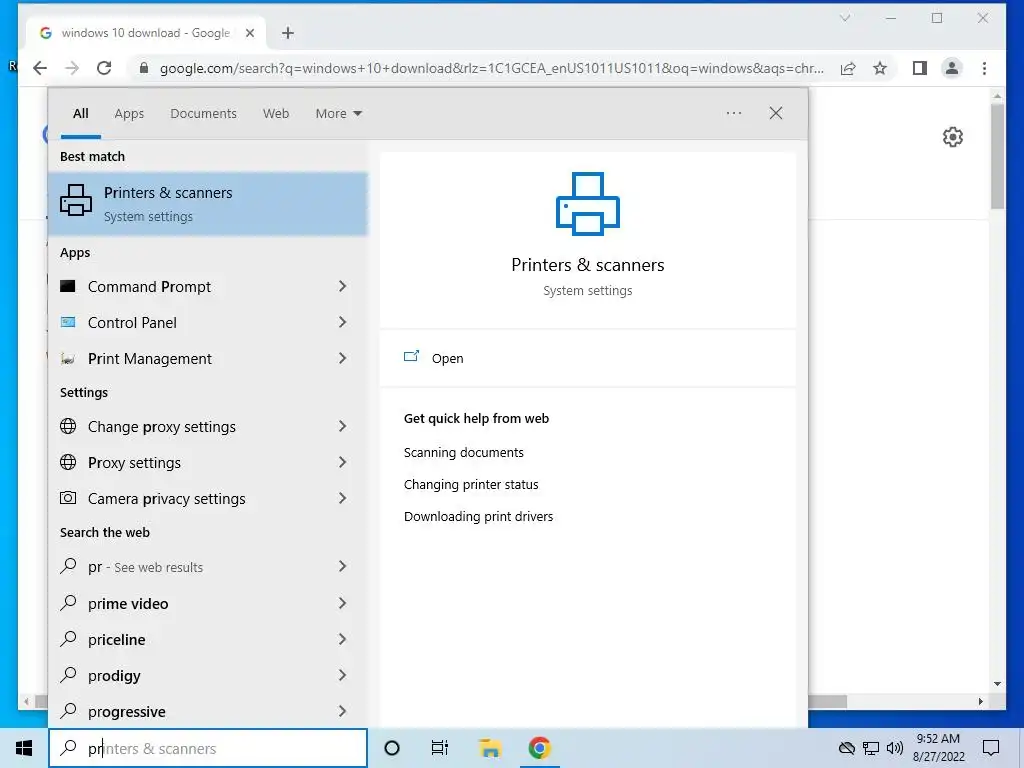1024x768 pixels.
Task: Close the Windows search panel
Action: click(x=776, y=113)
